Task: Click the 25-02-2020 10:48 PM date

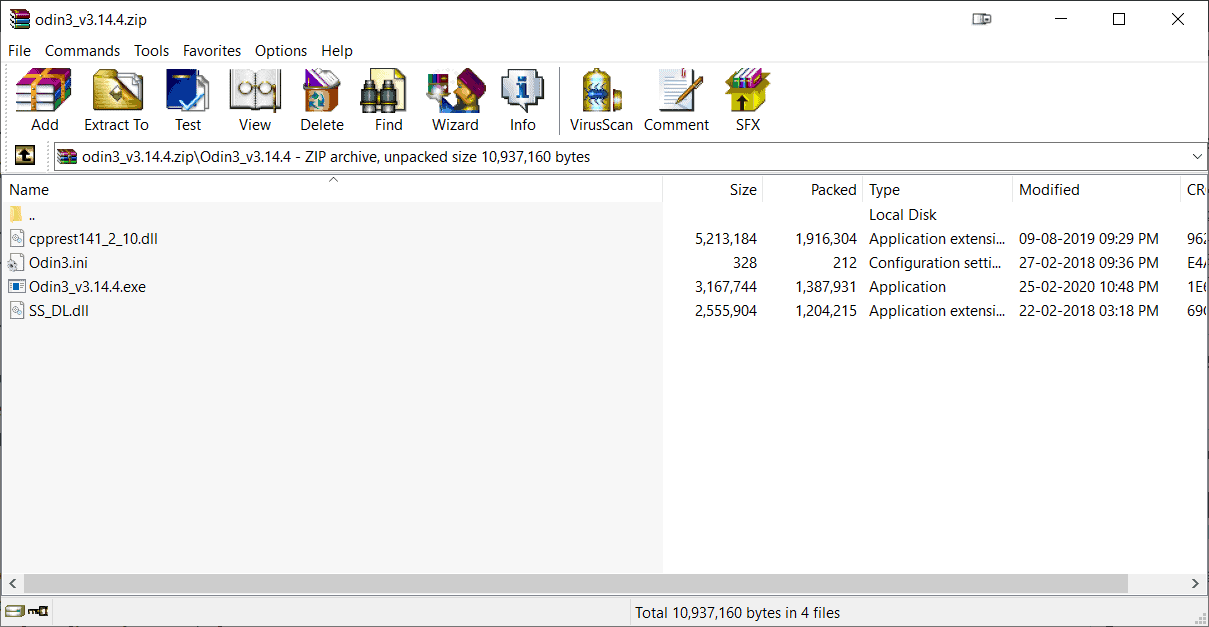Action: (1088, 286)
